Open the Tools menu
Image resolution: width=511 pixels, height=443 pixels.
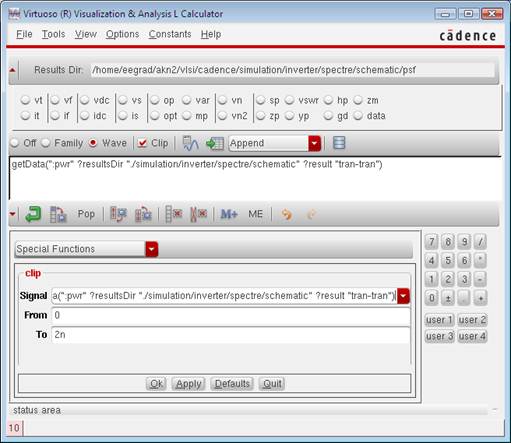53,34
